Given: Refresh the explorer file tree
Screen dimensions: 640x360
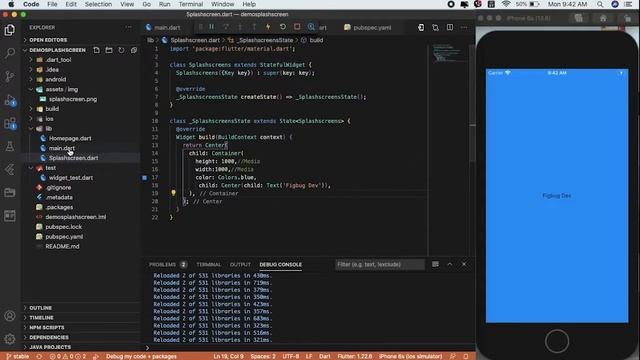Looking at the screenshot, I should coord(121,50).
